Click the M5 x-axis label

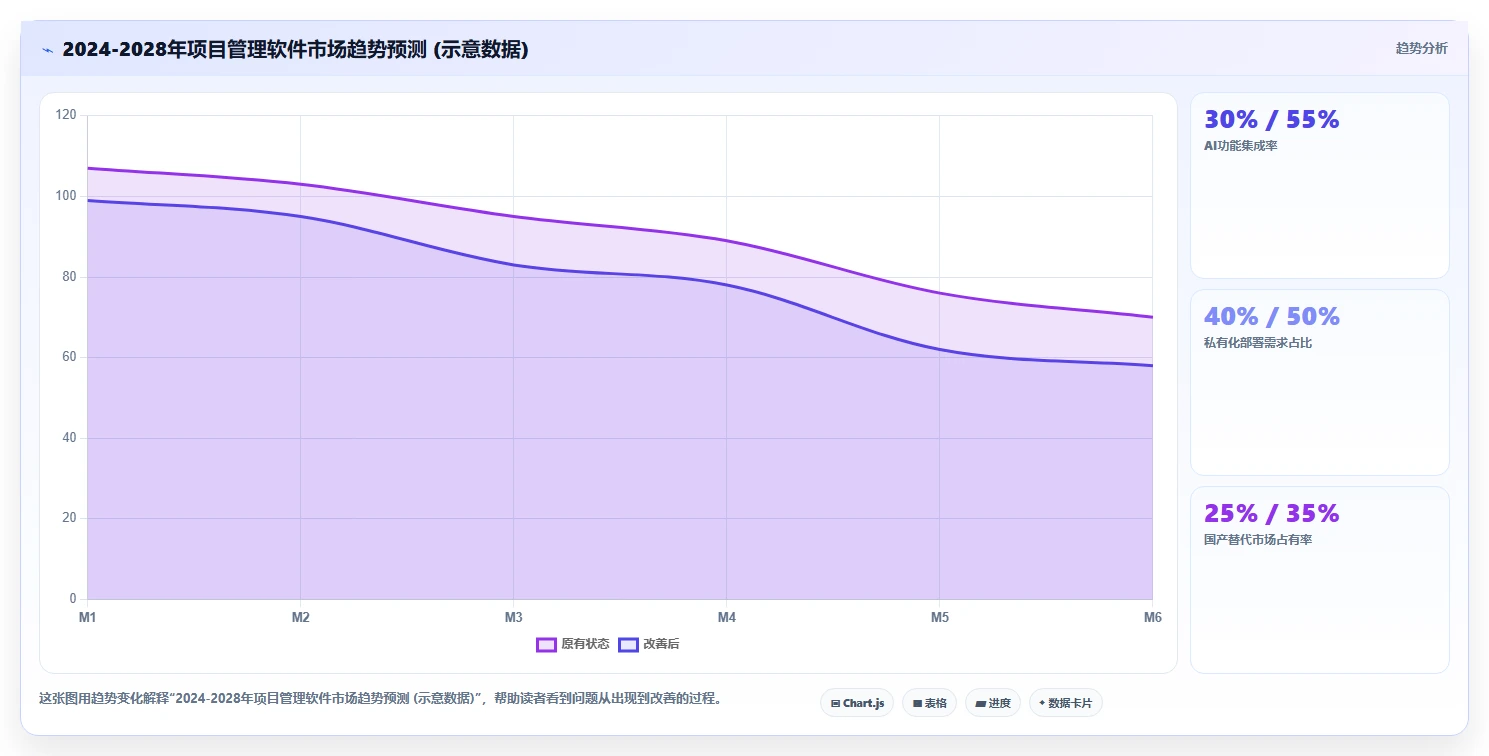940,618
